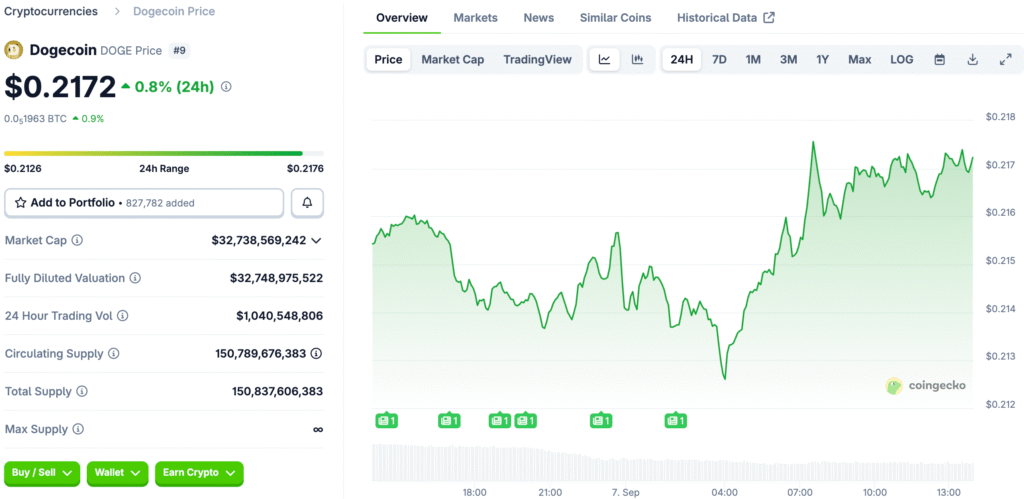Screen dimensions: 1024x499
Task: Select the 3M time range
Action: [x=788, y=59]
